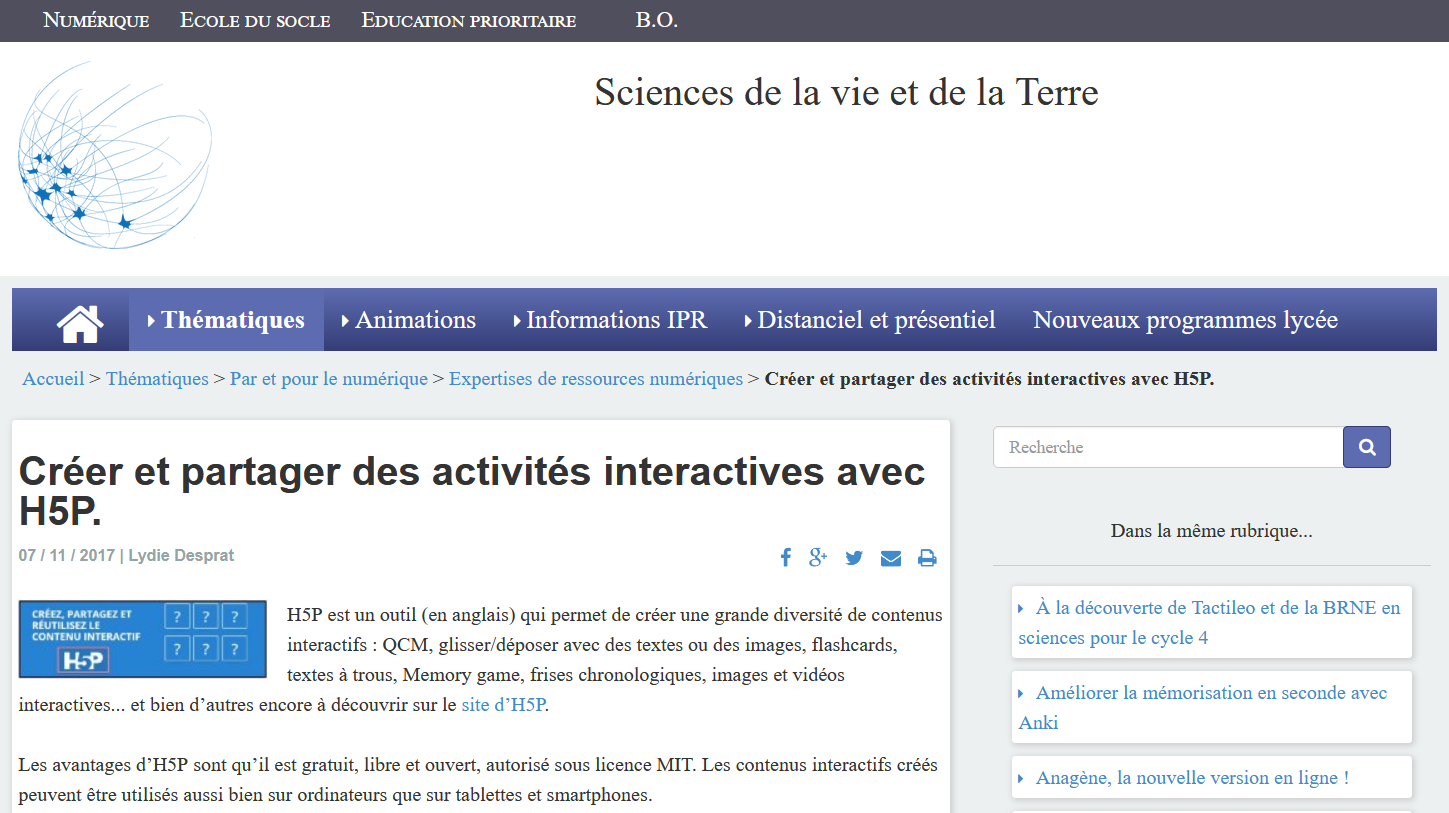Expand Distanciel et présentiel menu

(870, 320)
